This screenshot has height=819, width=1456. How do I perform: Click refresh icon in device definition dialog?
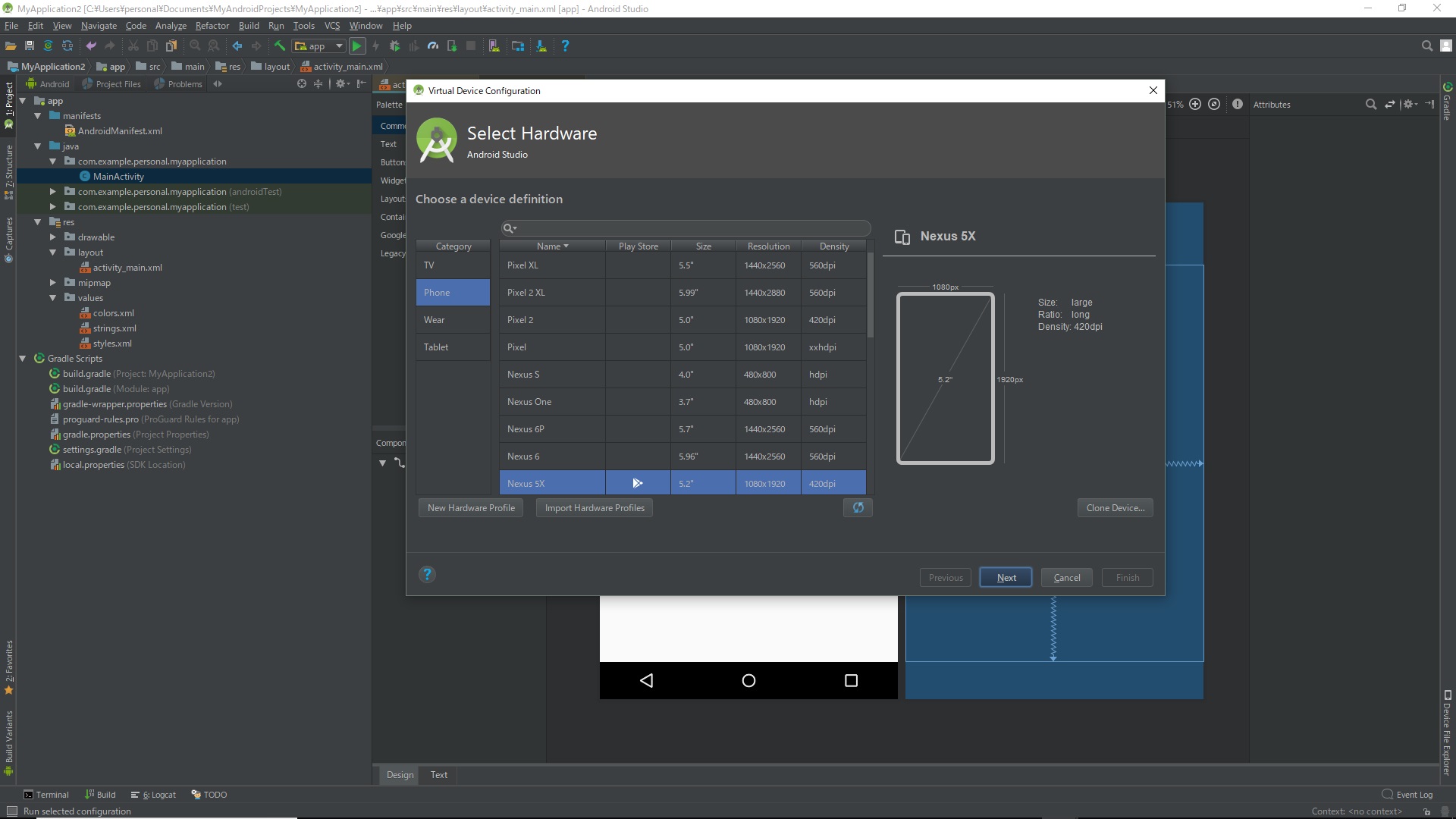[858, 508]
